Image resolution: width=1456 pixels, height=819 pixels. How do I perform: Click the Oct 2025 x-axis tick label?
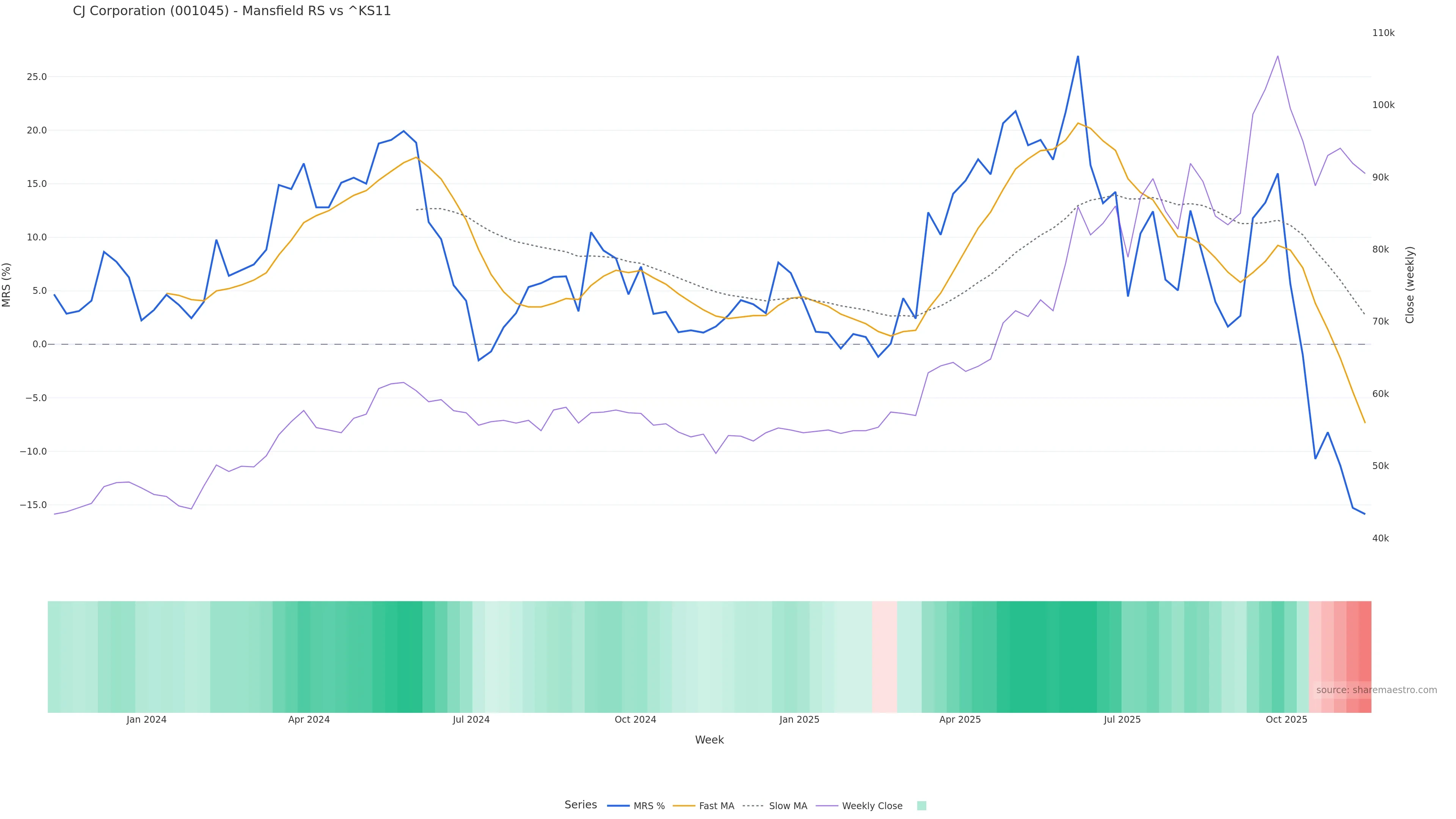coord(1286,720)
